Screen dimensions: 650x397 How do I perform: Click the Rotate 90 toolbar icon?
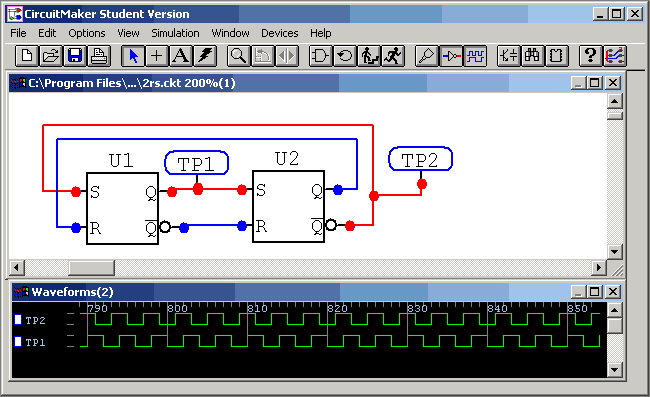(262, 56)
